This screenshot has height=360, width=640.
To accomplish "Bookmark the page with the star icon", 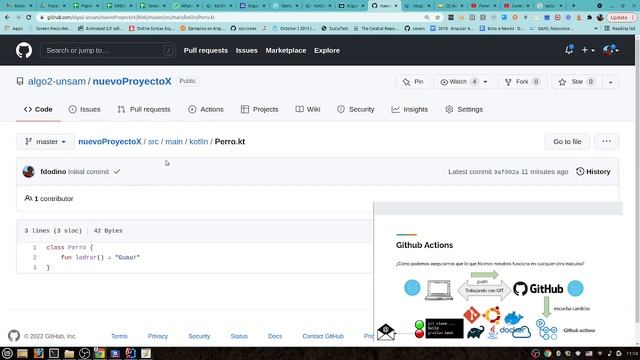I will (x=438, y=18).
